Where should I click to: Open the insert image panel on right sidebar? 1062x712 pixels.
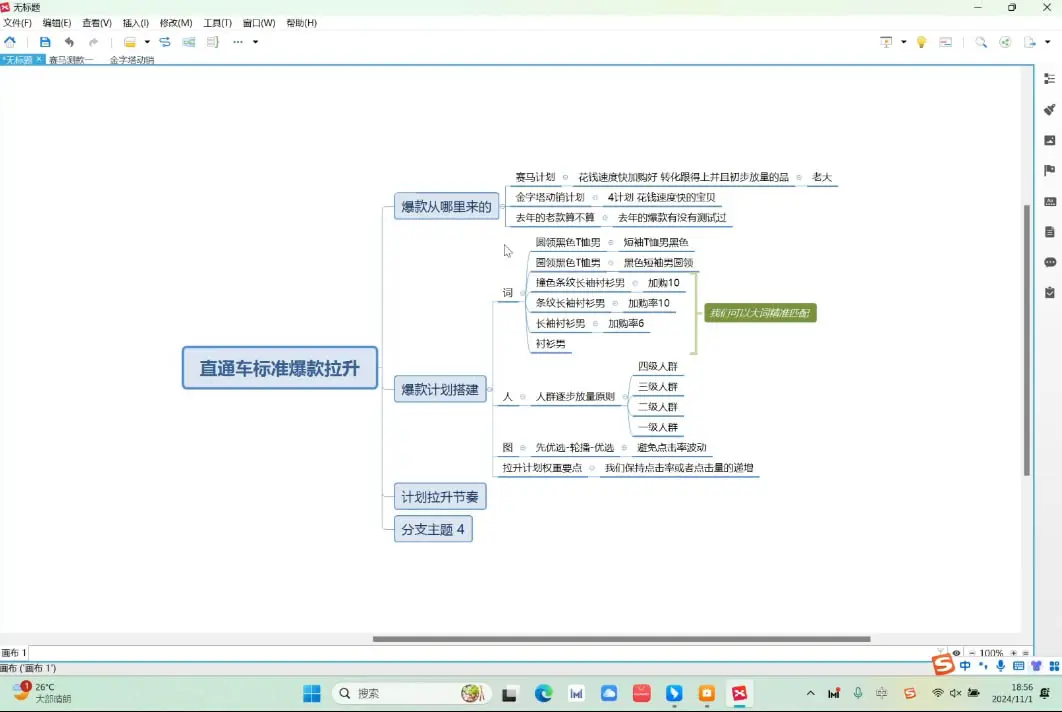1049,140
